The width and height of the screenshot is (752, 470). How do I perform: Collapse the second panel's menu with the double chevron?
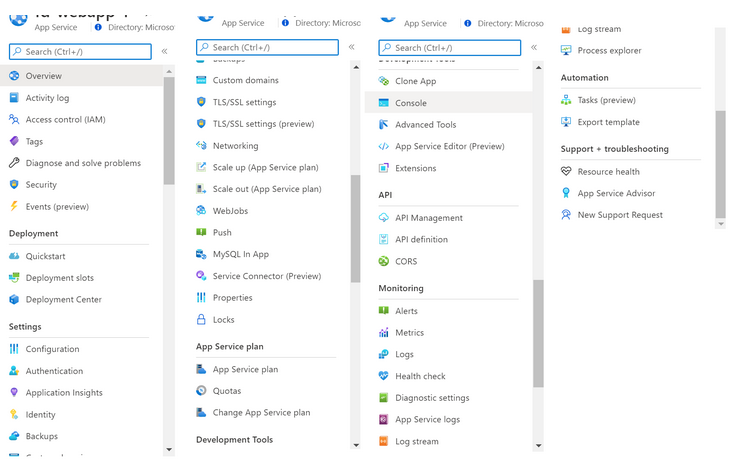(x=352, y=47)
